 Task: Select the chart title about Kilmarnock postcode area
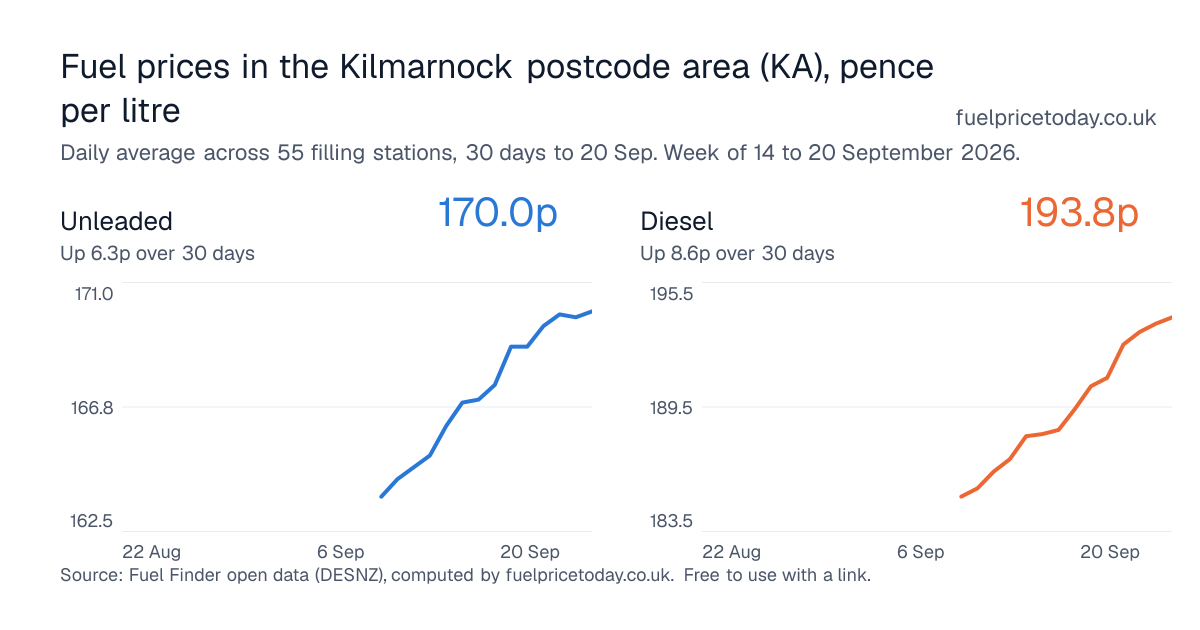click(497, 88)
